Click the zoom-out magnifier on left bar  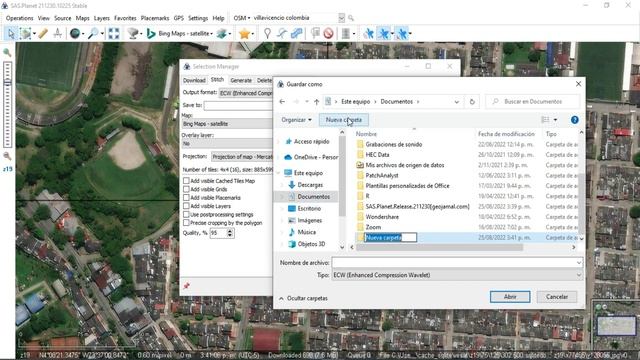click(x=7, y=156)
